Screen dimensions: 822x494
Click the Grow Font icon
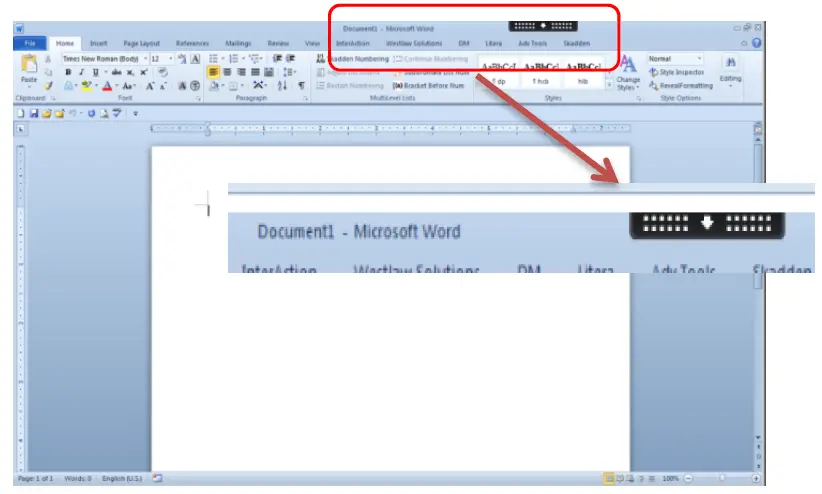(150, 86)
